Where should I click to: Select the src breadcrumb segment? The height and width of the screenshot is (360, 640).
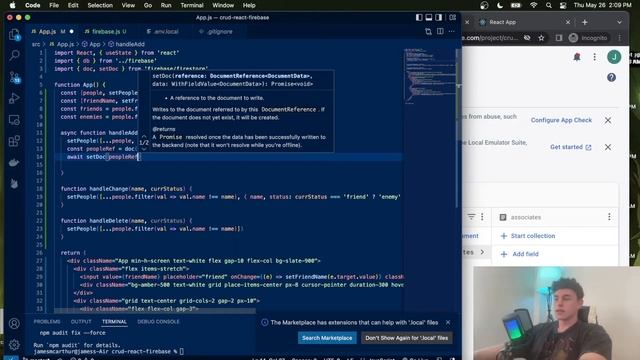click(x=36, y=44)
